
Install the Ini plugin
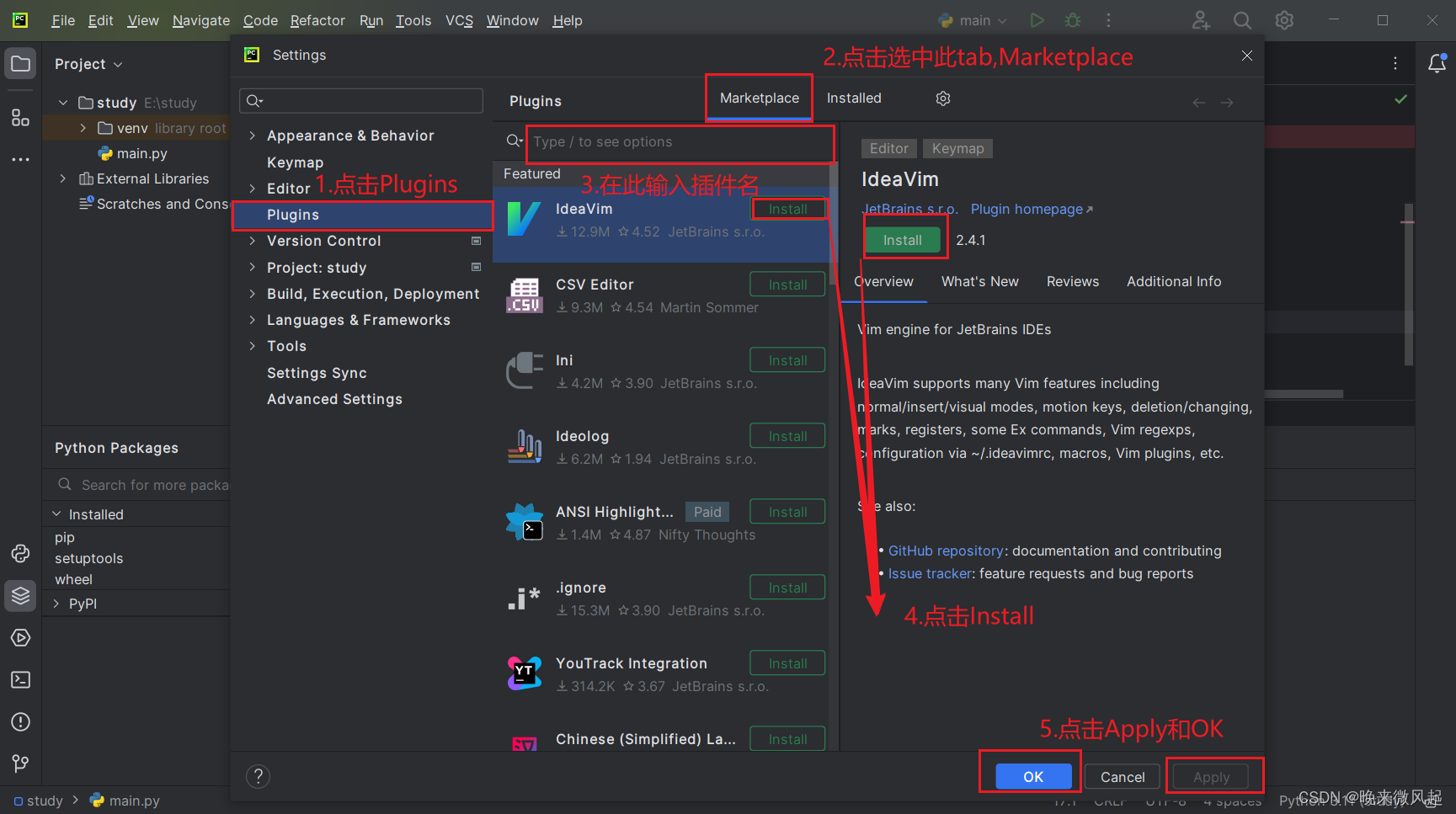(787, 360)
